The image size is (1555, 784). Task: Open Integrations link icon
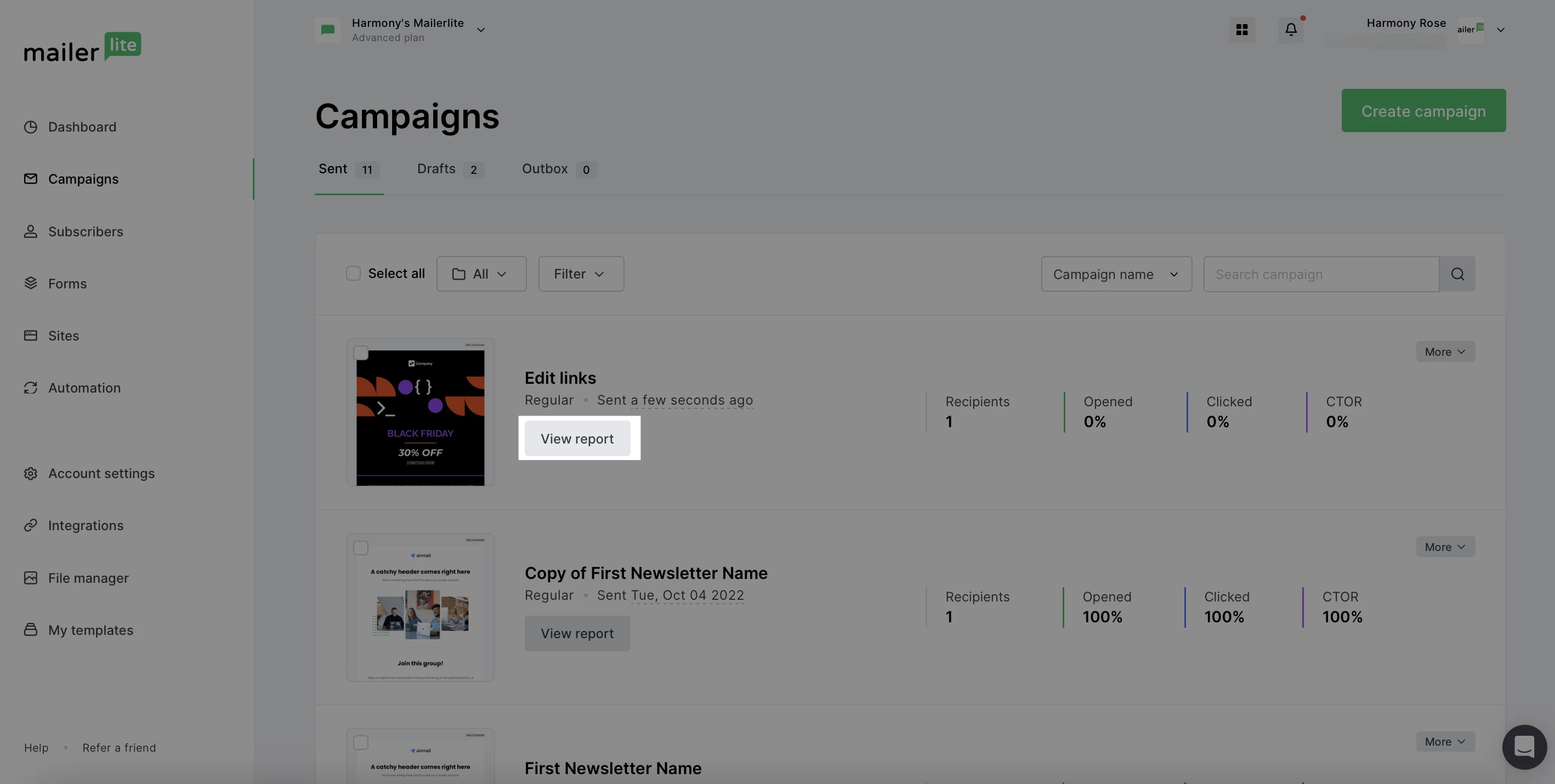pos(30,526)
